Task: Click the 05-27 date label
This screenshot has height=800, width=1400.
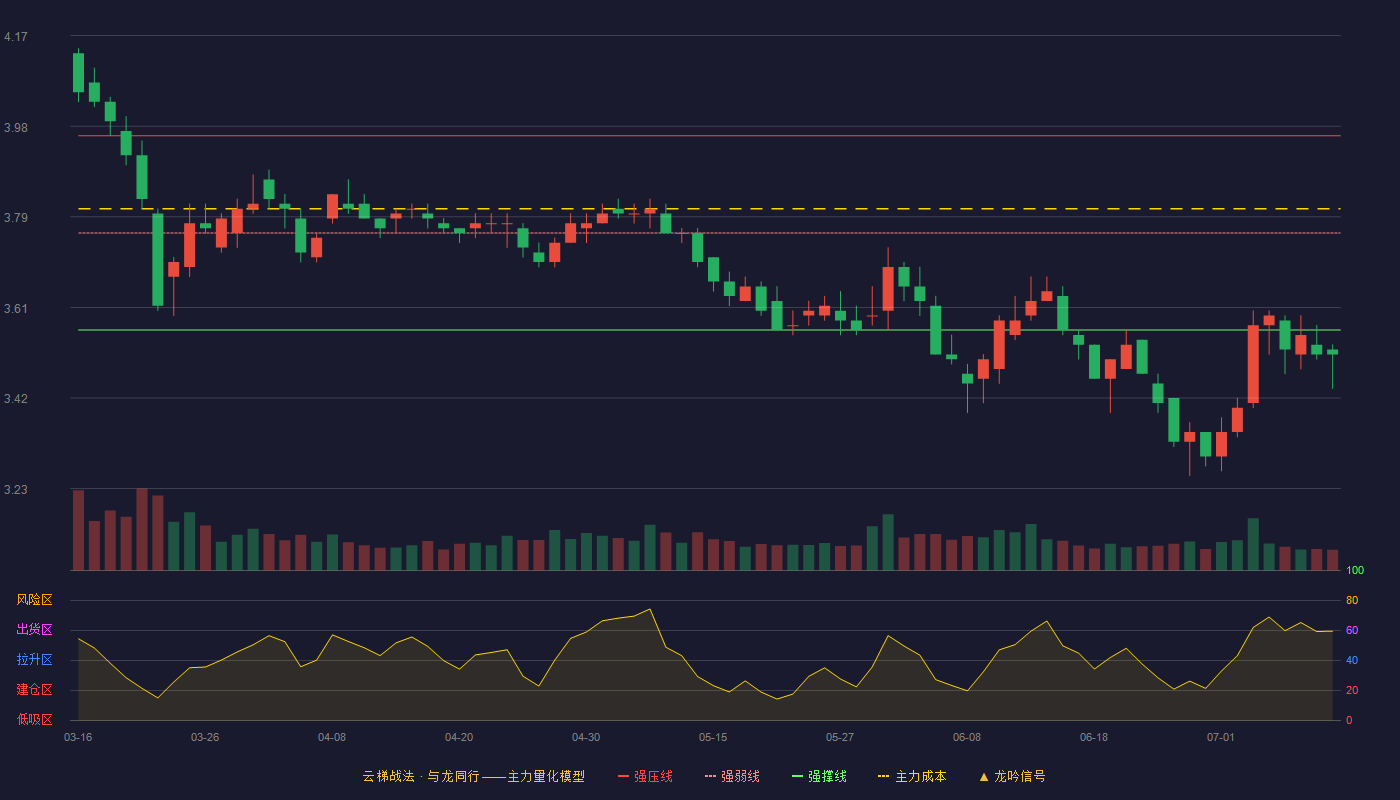Action: [840, 737]
